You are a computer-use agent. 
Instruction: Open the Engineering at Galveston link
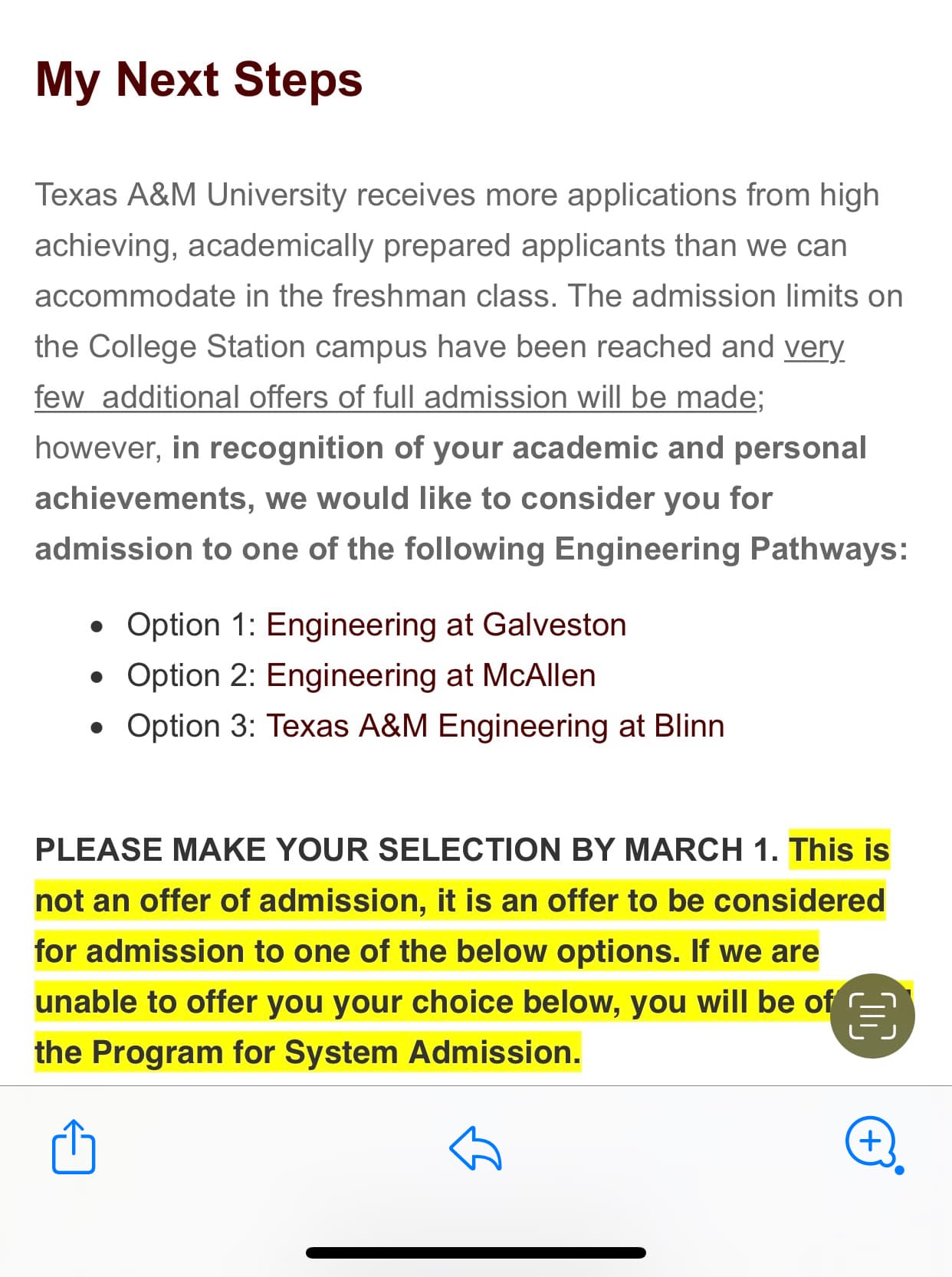click(x=445, y=625)
